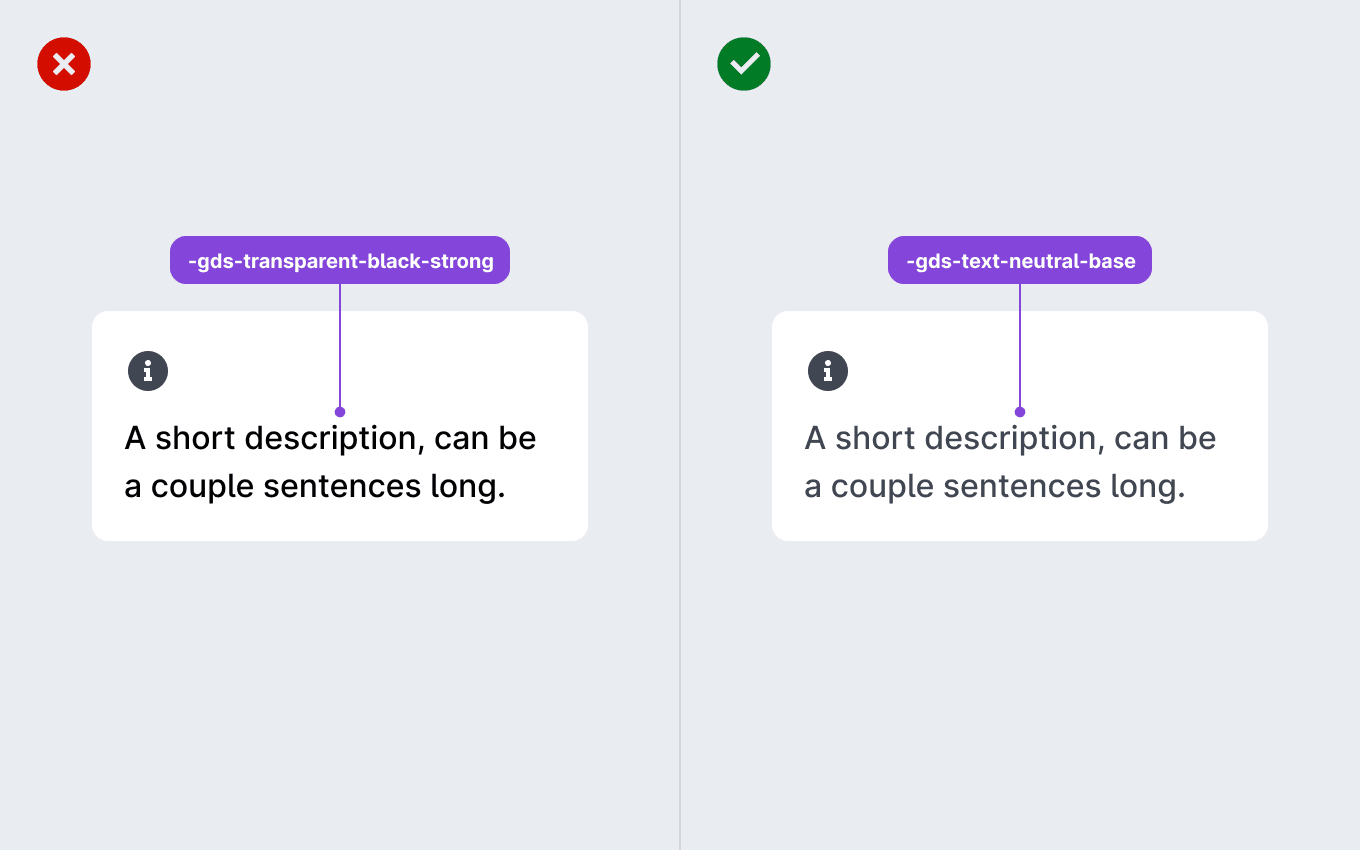Click 'can be' in the black-text card
The height and width of the screenshot is (850, 1360).
(486, 438)
